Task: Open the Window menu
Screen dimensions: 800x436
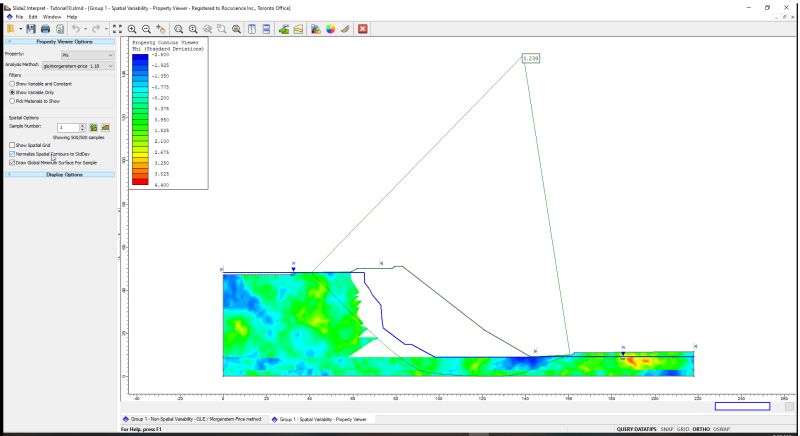Action: (x=52, y=17)
